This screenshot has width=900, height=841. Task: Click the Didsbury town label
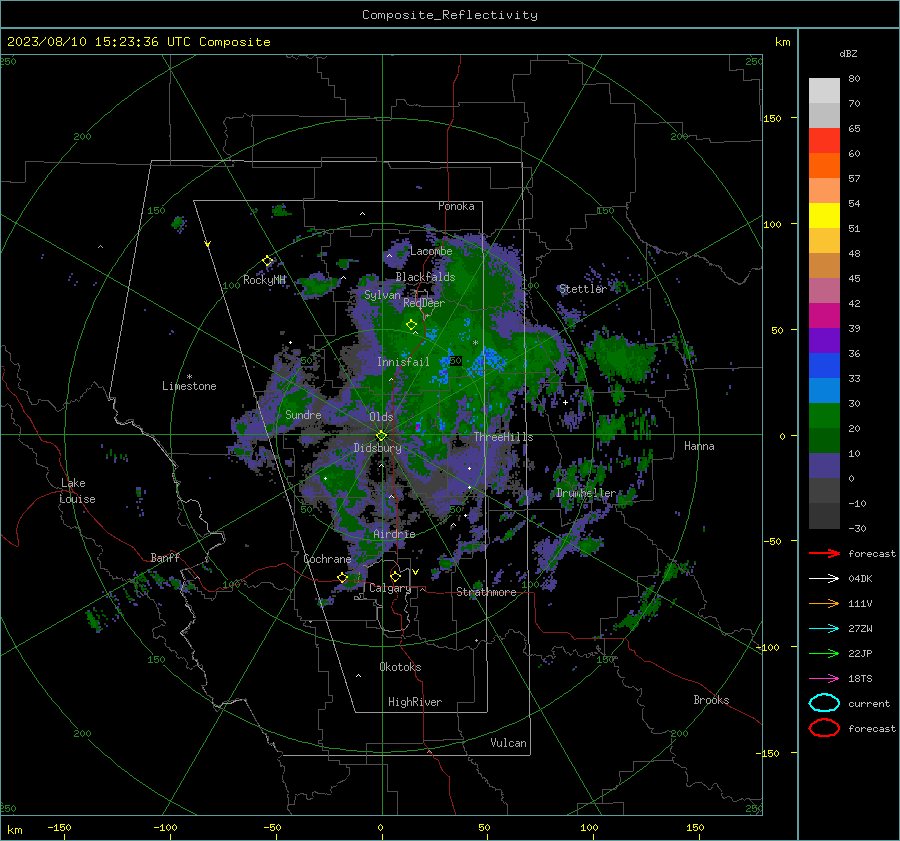tap(378, 448)
